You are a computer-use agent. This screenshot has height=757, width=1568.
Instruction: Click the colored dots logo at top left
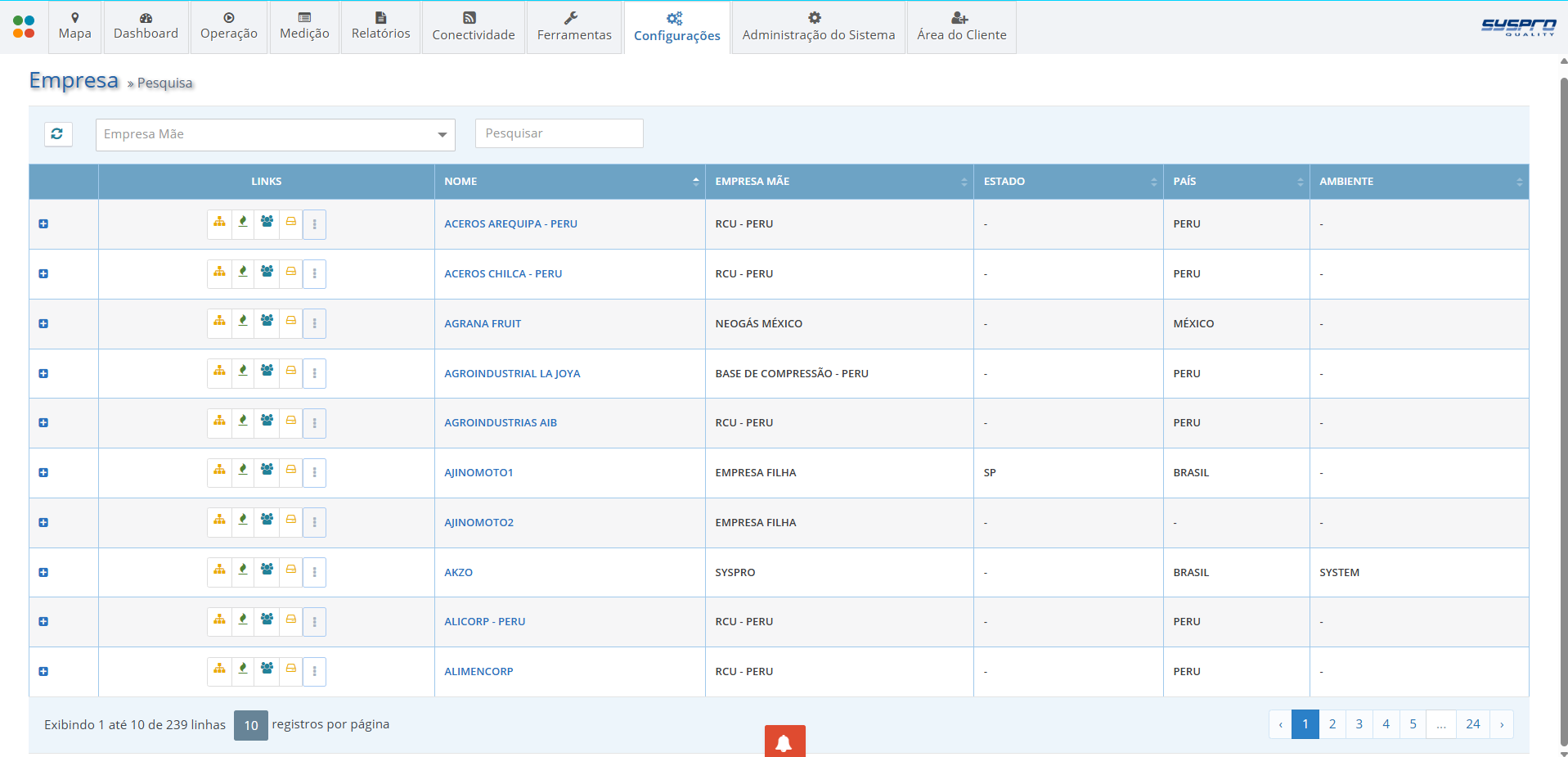tap(25, 27)
